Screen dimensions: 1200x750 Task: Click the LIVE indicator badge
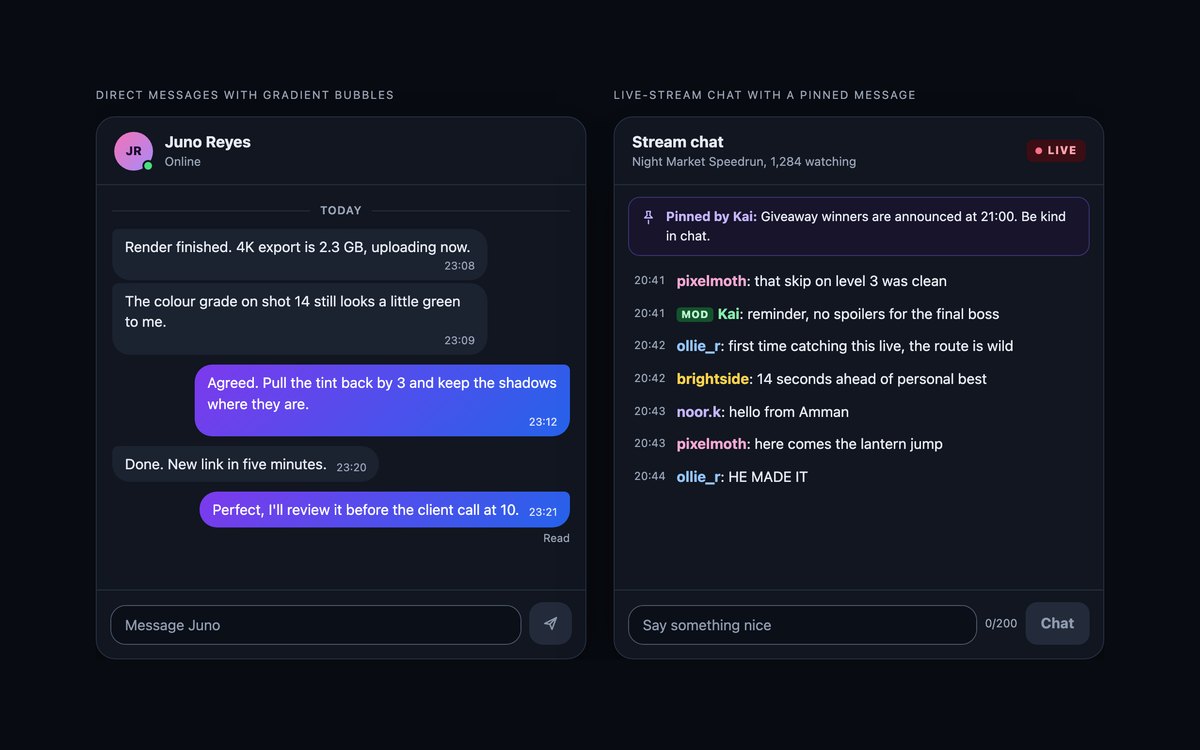[x=1056, y=151]
